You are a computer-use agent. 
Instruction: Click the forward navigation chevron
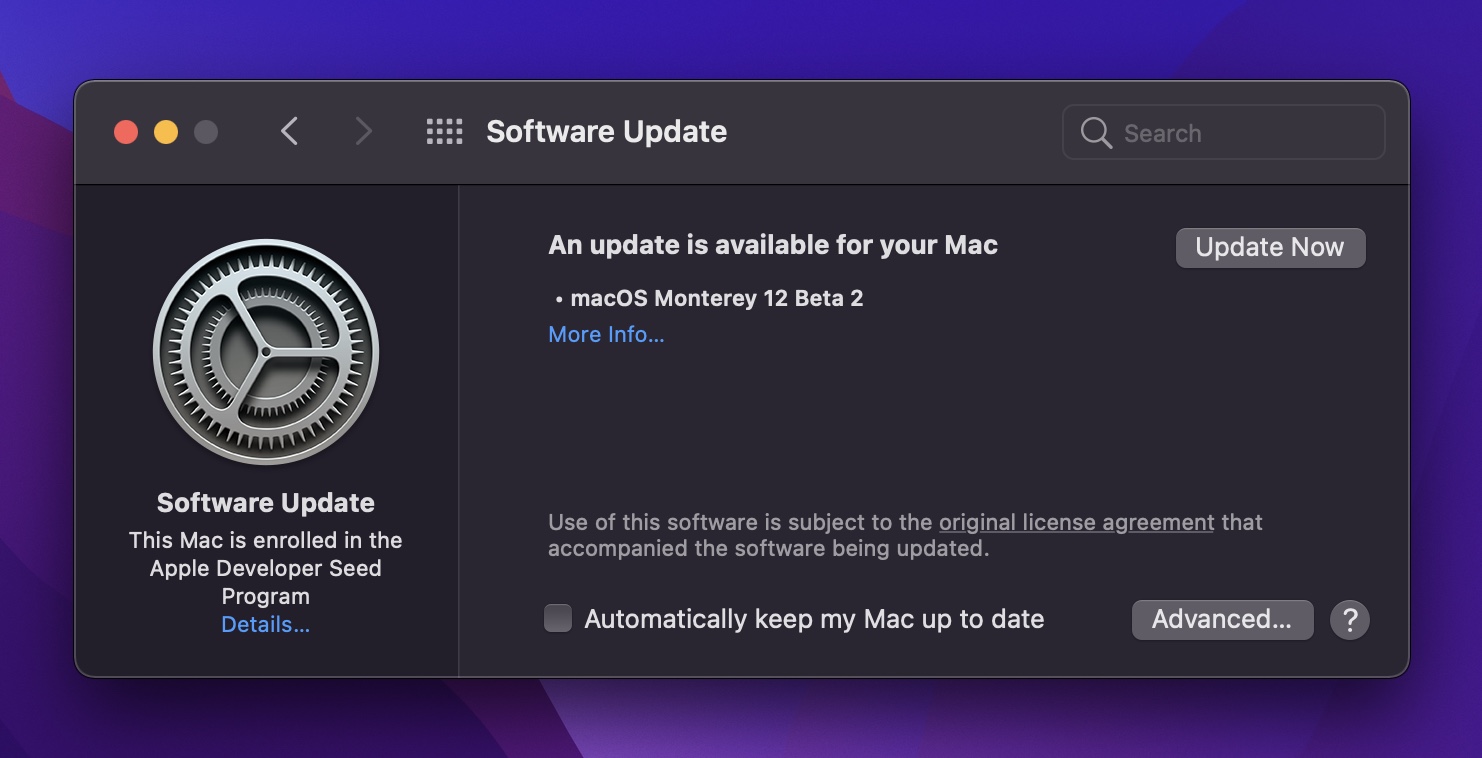[x=363, y=132]
